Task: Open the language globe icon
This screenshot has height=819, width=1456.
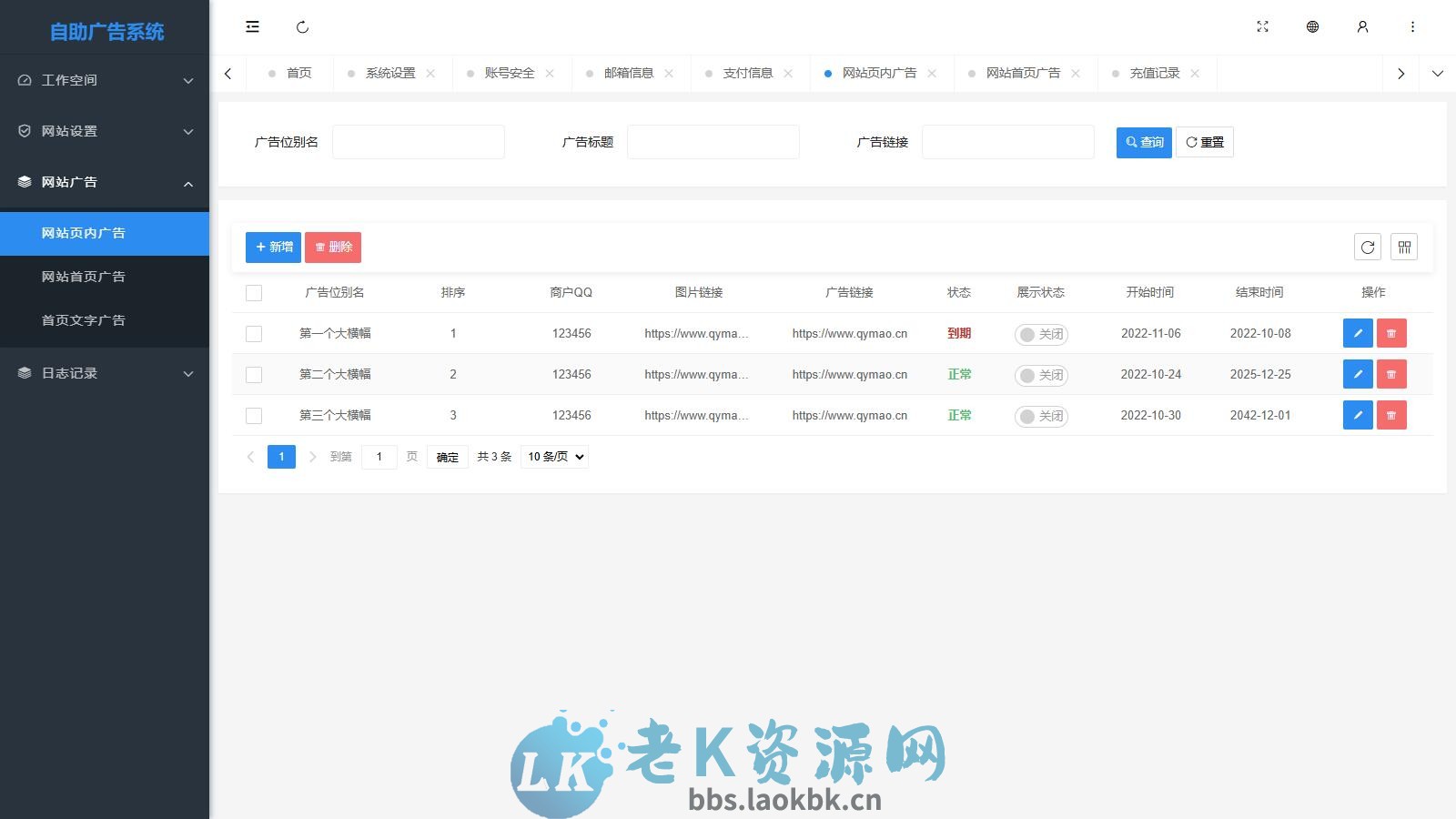Action: pos(1312,26)
